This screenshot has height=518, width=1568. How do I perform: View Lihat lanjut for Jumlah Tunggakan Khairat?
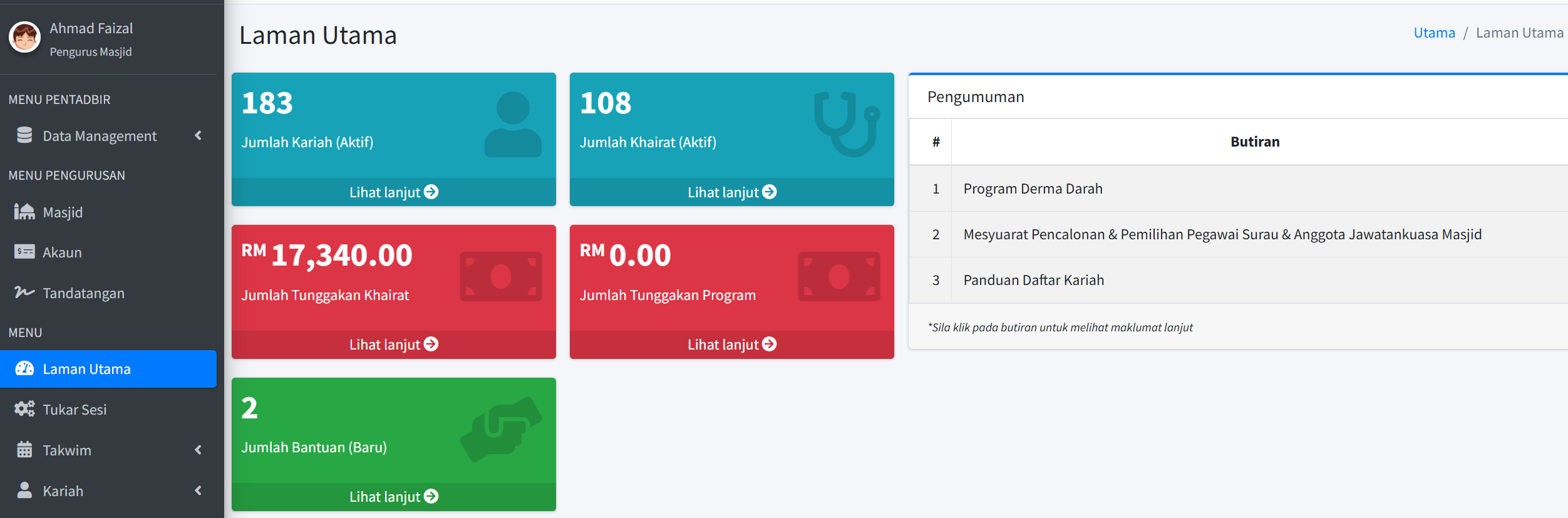393,344
